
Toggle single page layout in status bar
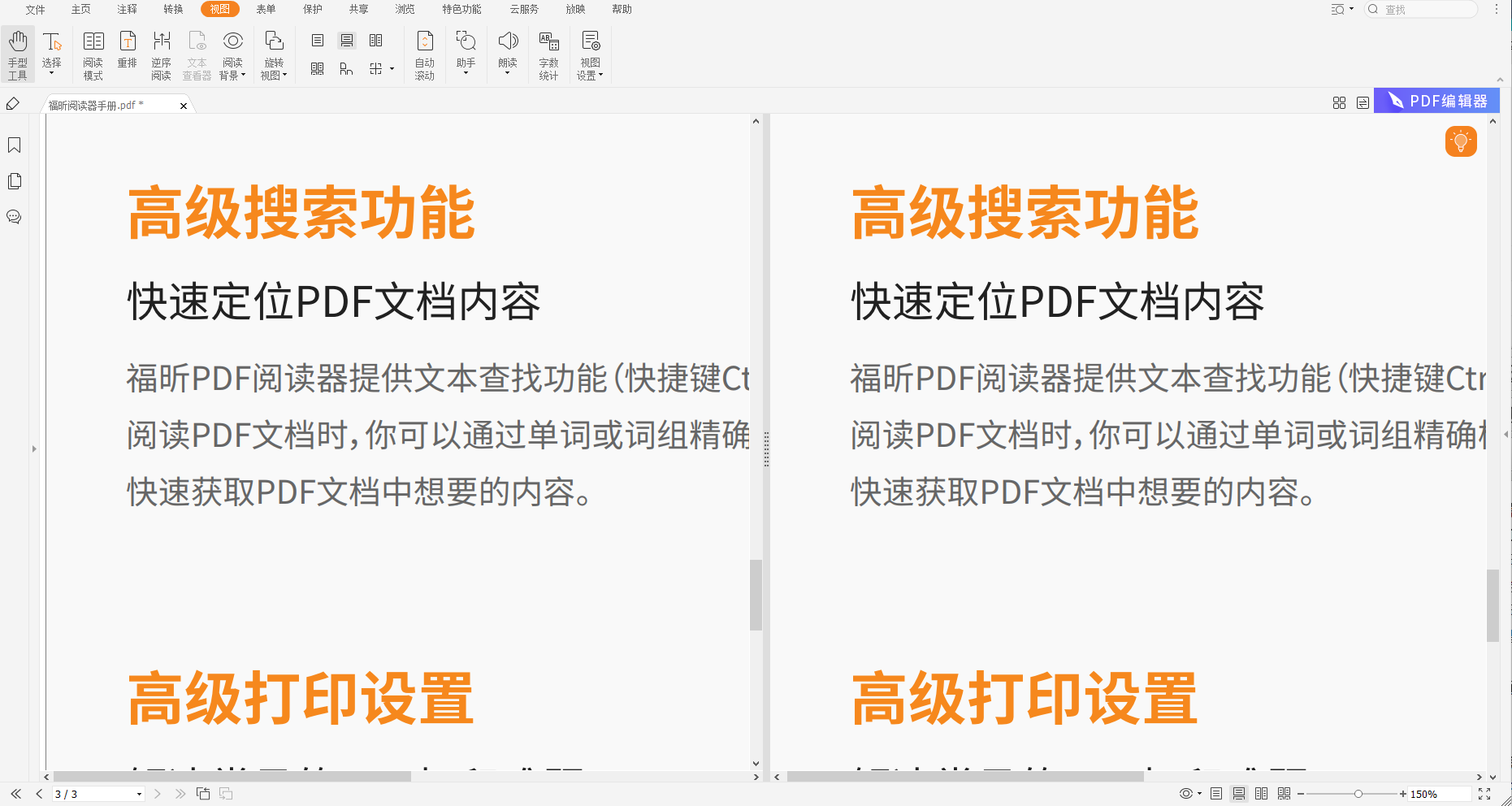1216,794
